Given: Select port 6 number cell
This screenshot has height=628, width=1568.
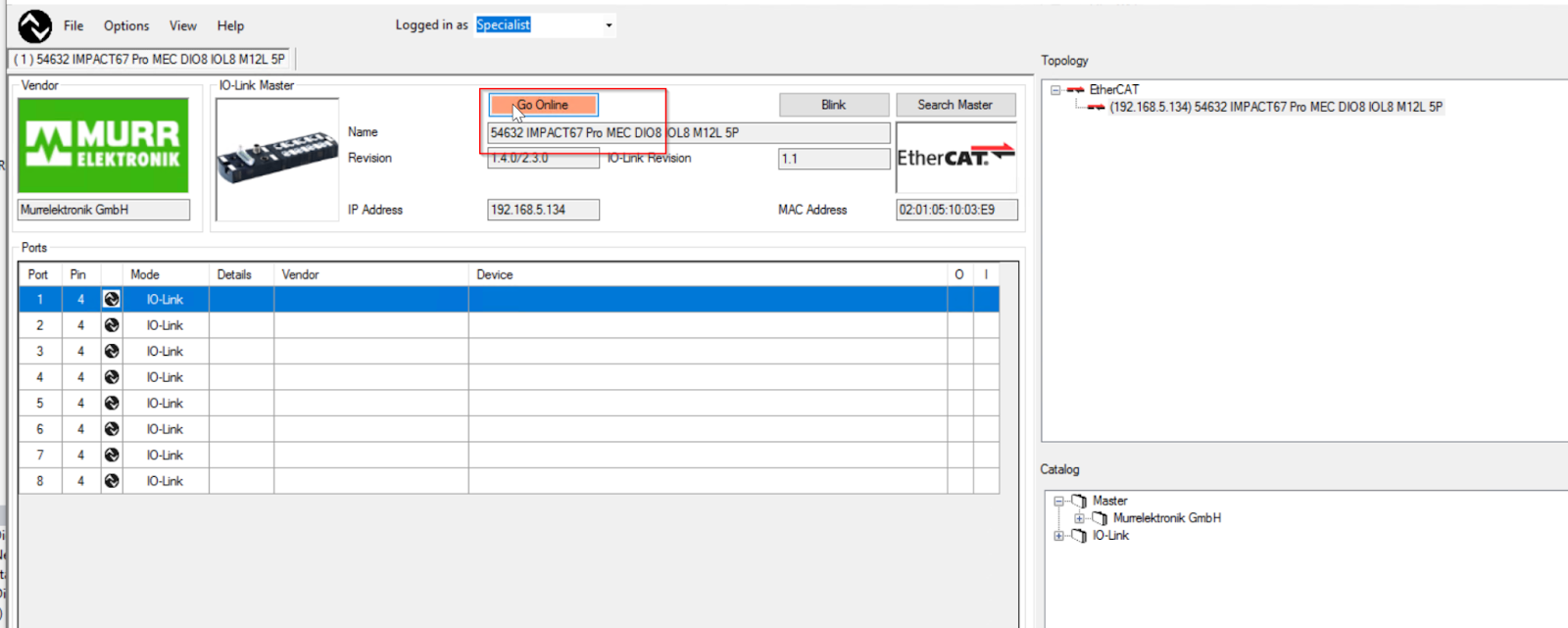Looking at the screenshot, I should coord(40,429).
